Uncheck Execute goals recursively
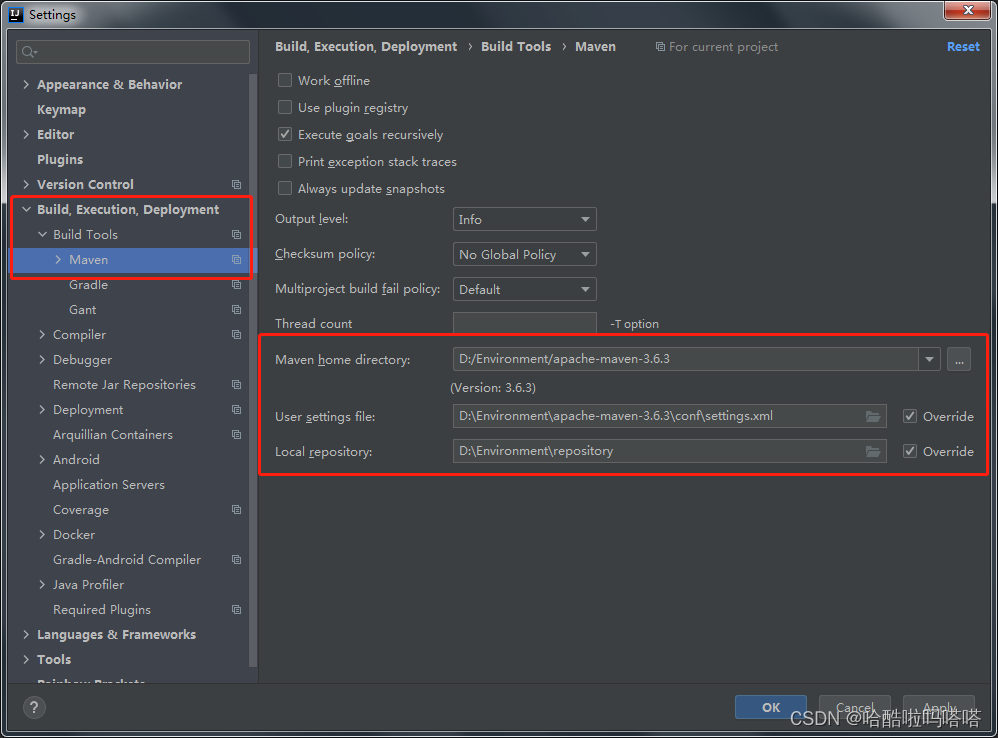The height and width of the screenshot is (738, 998). pos(285,134)
